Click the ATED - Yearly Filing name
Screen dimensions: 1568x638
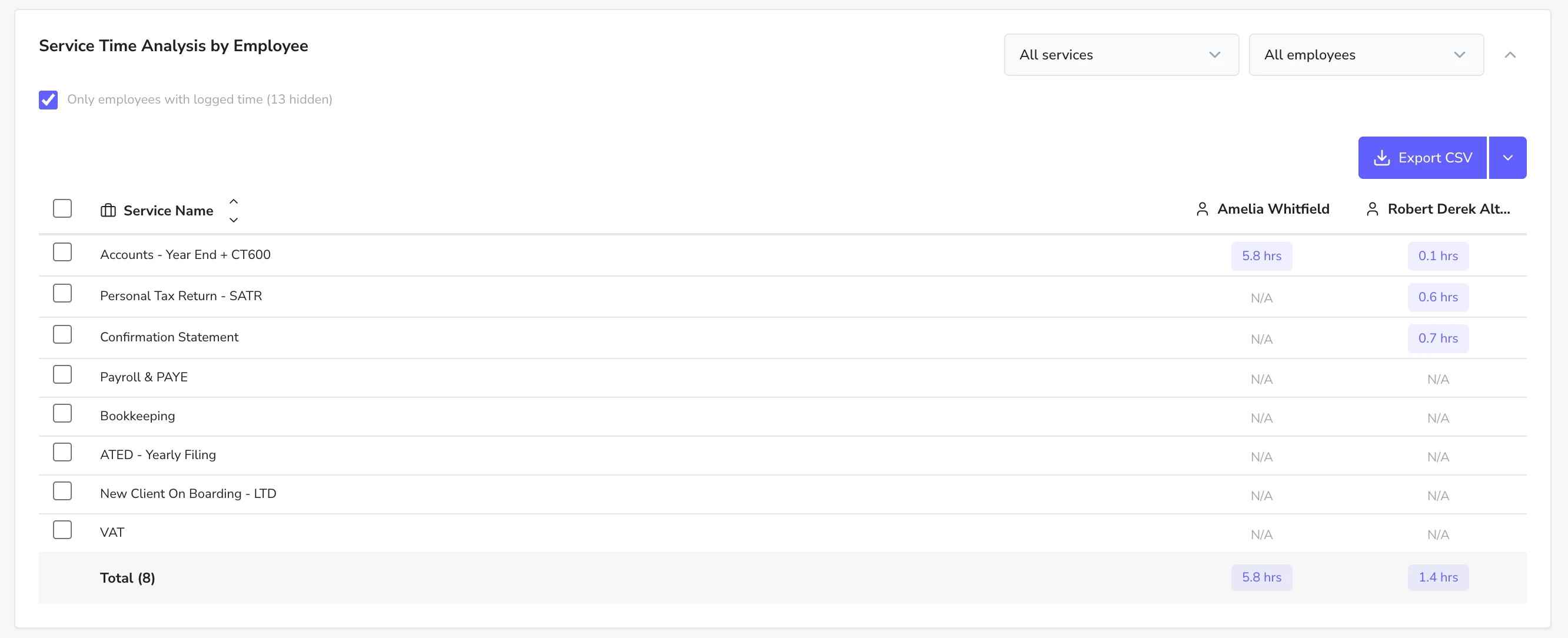click(x=158, y=456)
